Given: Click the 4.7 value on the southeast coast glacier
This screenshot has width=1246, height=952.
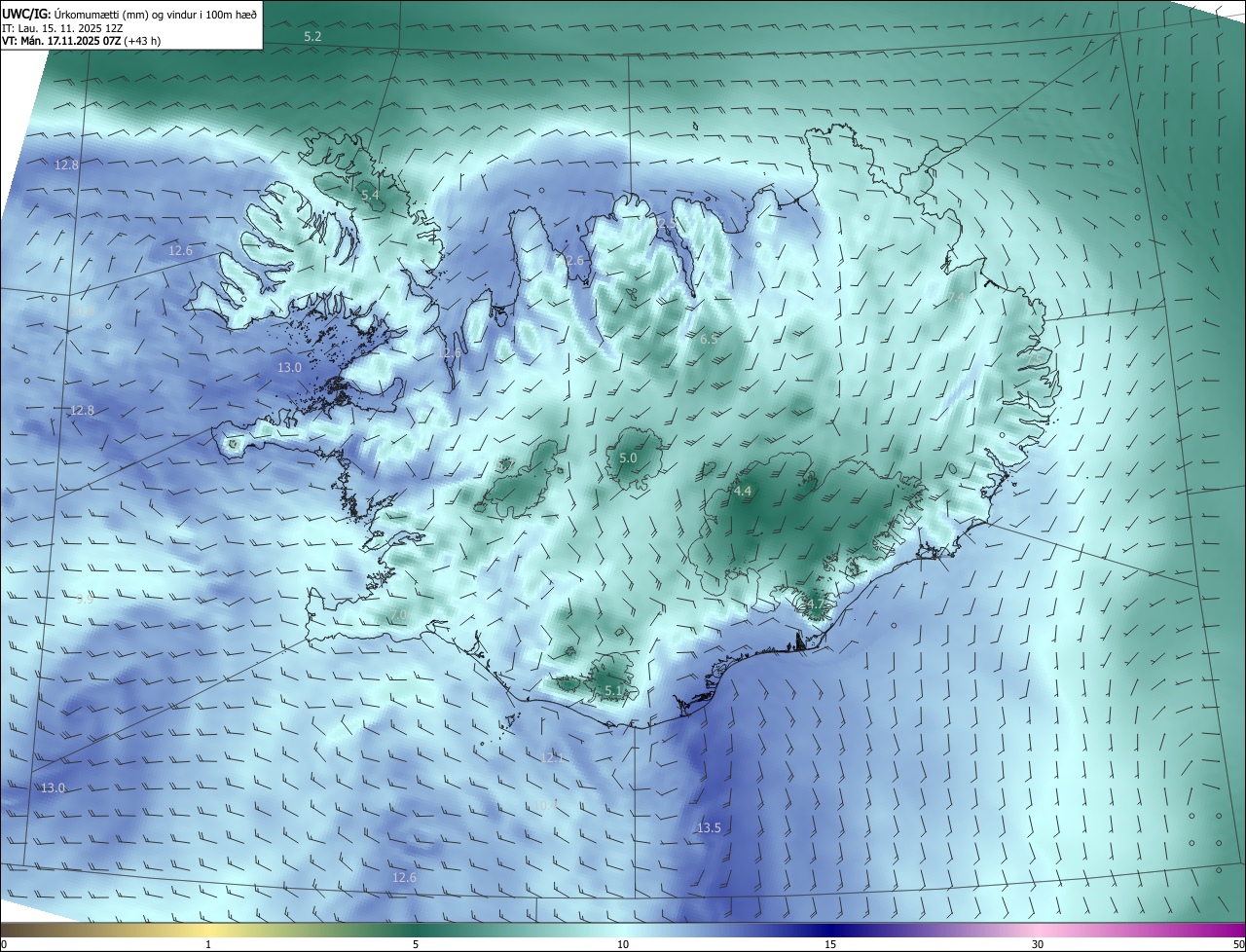Looking at the screenshot, I should pyautogui.click(x=816, y=604).
